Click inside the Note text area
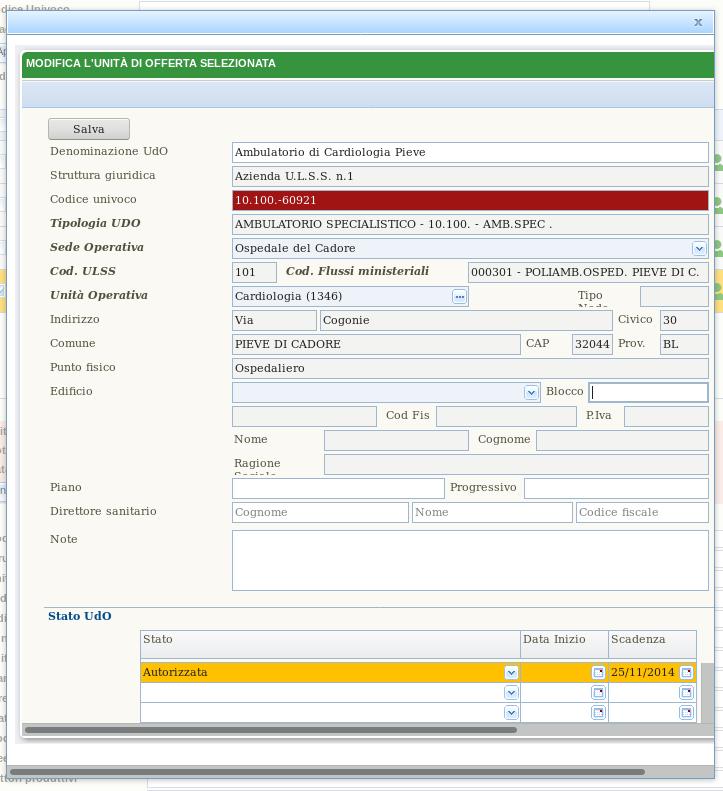This screenshot has height=791, width=723. (470, 560)
